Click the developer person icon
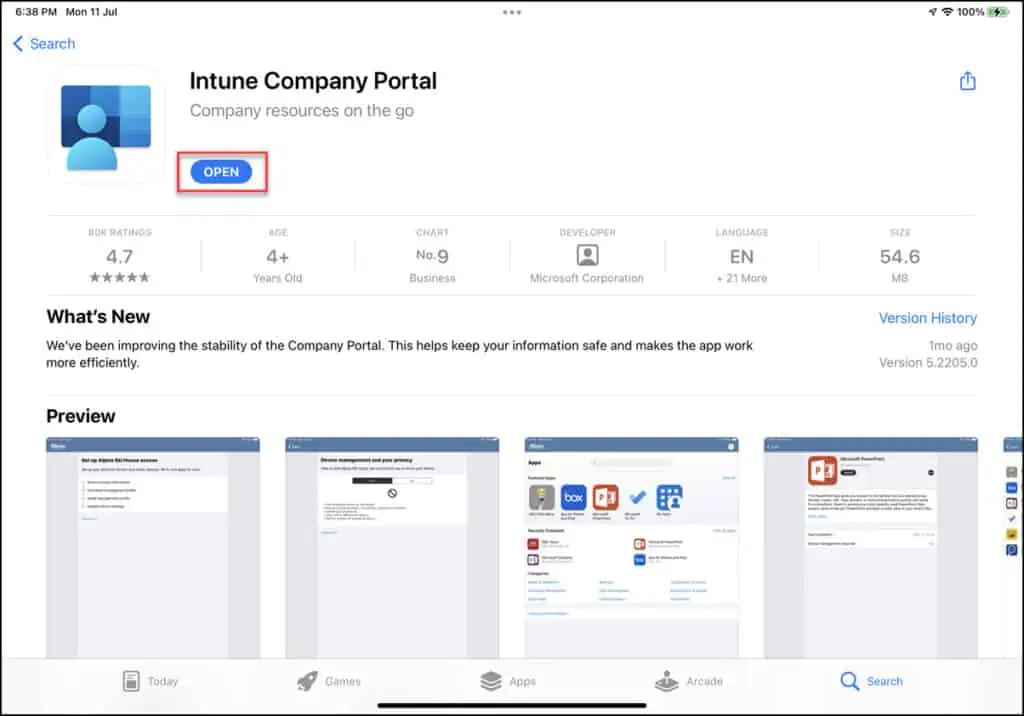Viewport: 1024px width, 716px height. click(587, 255)
